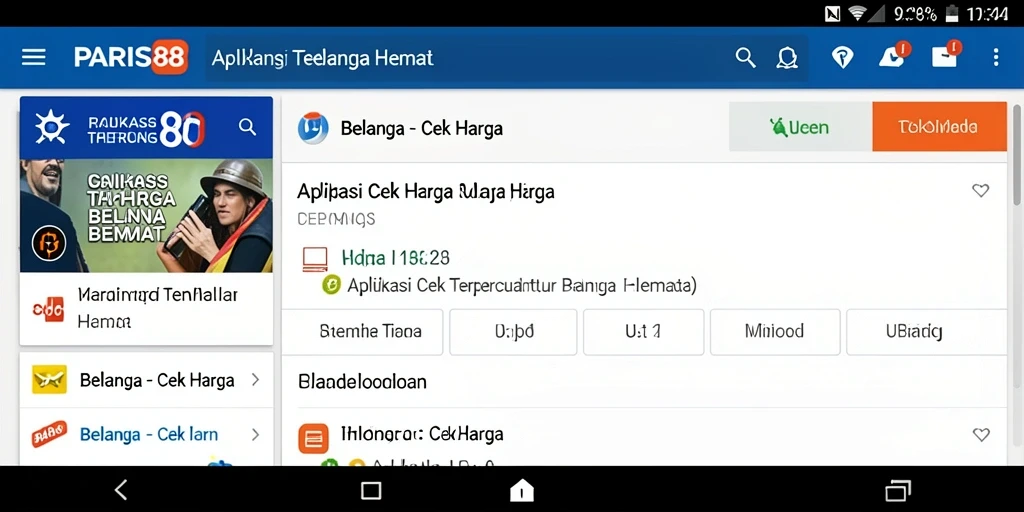Open 'Maraimrqd Tenflallar' sidebar entry
Viewport: 1024px width, 512px height.
[146, 308]
